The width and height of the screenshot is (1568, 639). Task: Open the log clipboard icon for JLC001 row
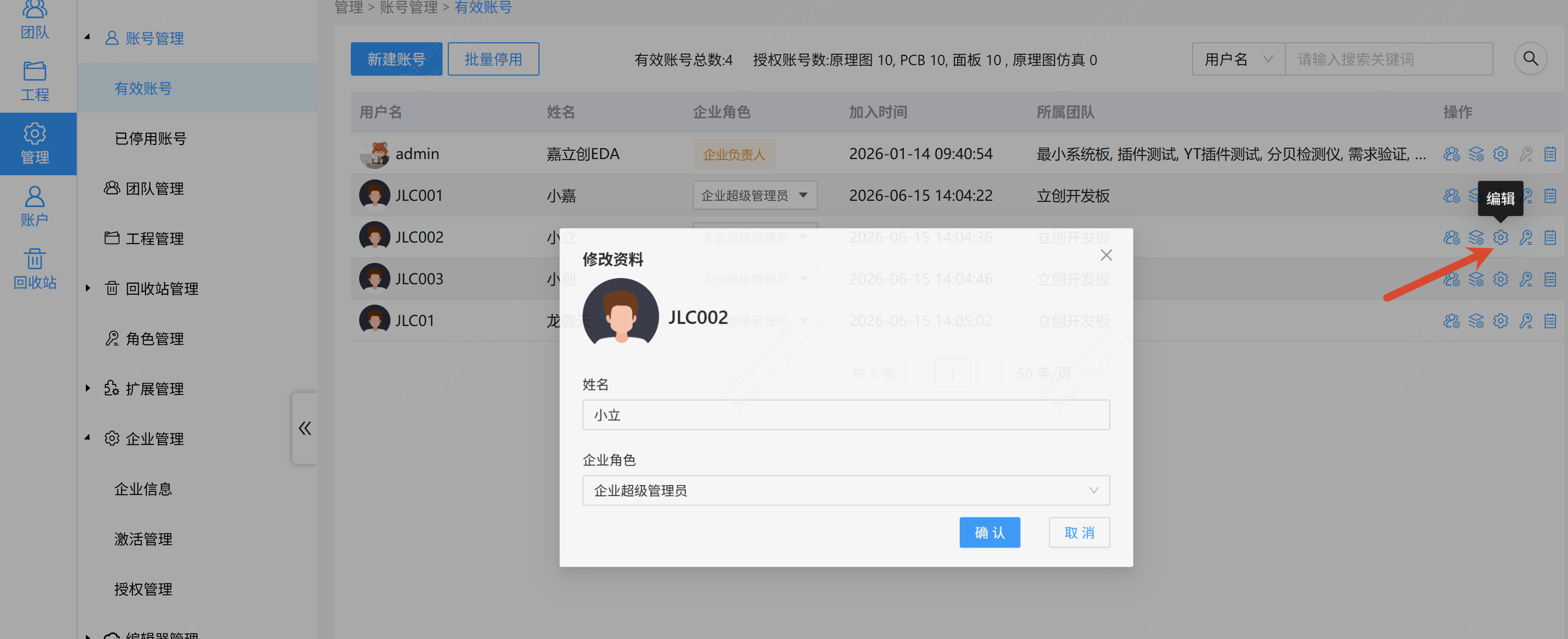[1550, 196]
